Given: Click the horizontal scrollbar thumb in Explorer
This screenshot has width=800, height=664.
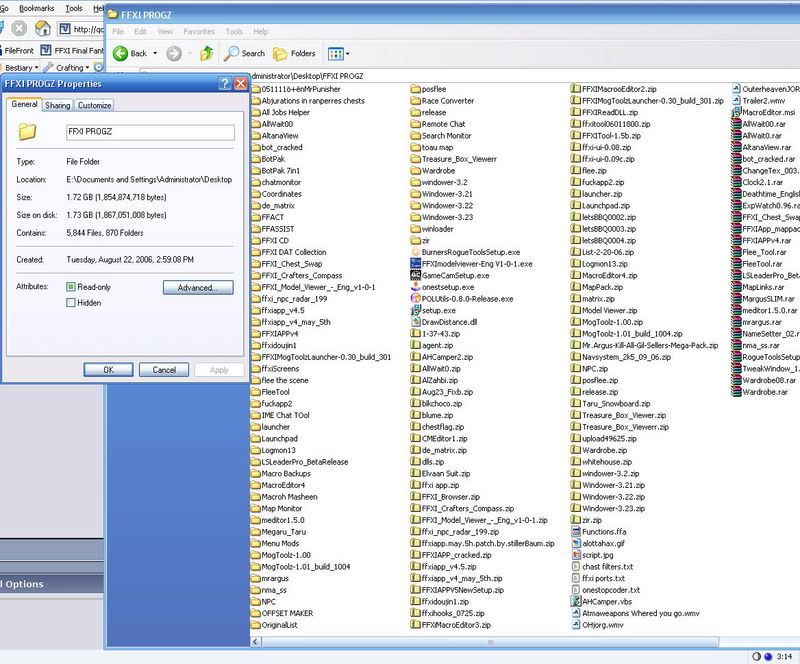Looking at the screenshot, I should 490,642.
